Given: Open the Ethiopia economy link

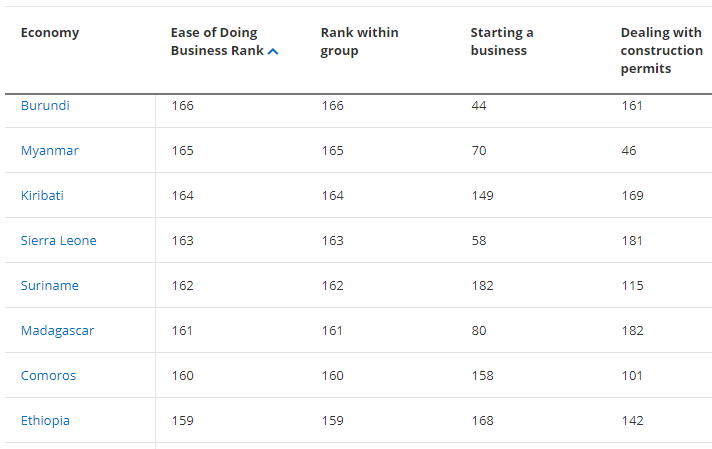Looking at the screenshot, I should (45, 420).
